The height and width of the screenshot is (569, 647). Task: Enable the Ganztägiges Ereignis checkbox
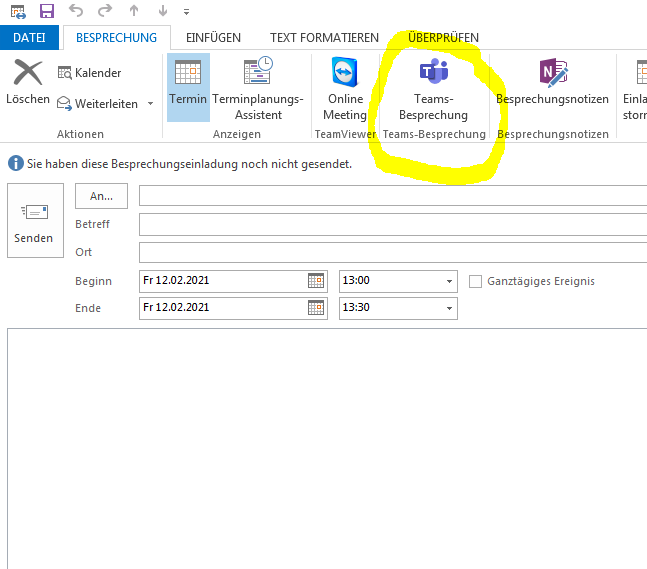tap(476, 281)
